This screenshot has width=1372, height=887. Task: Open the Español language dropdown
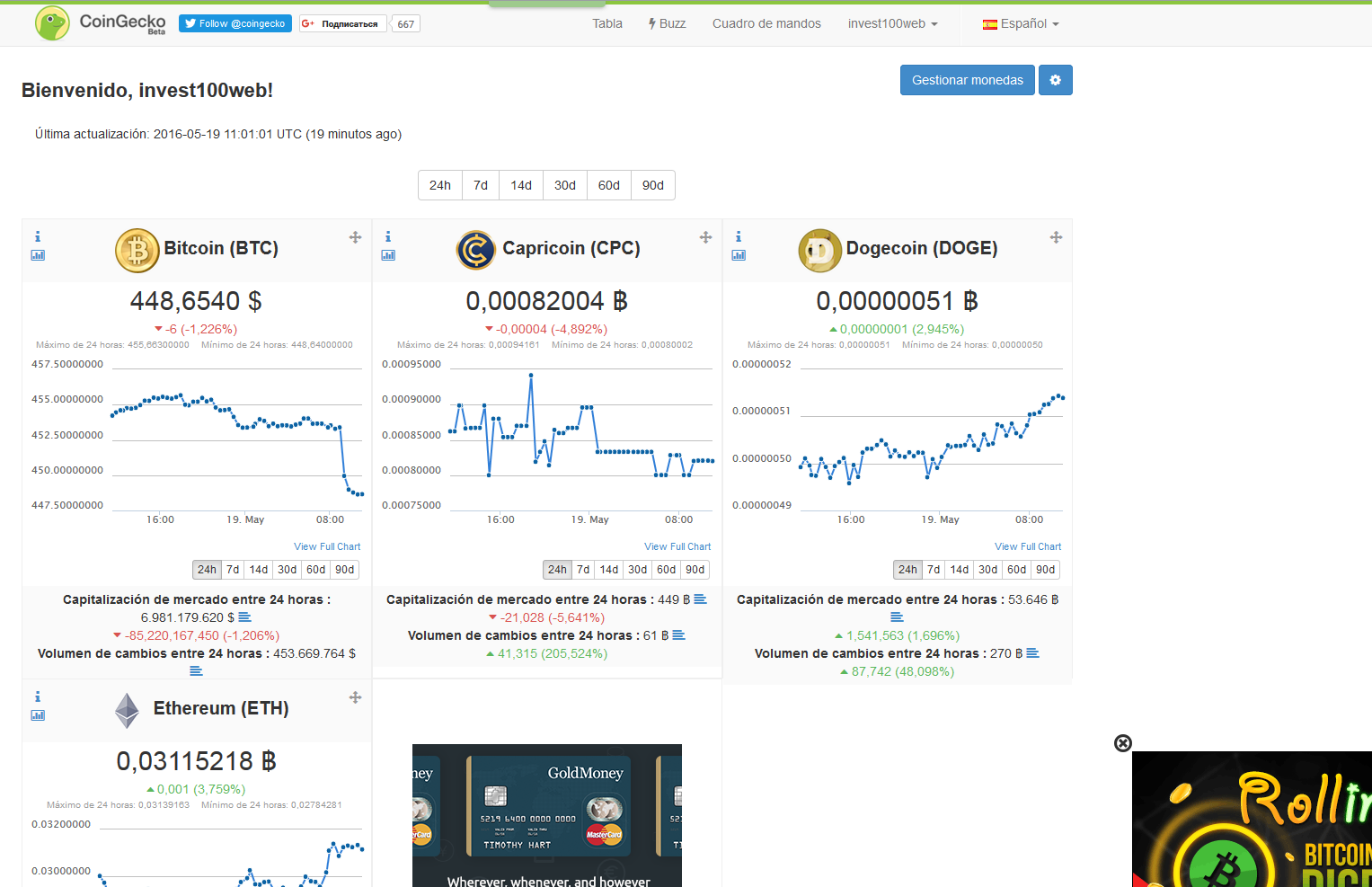click(1020, 23)
